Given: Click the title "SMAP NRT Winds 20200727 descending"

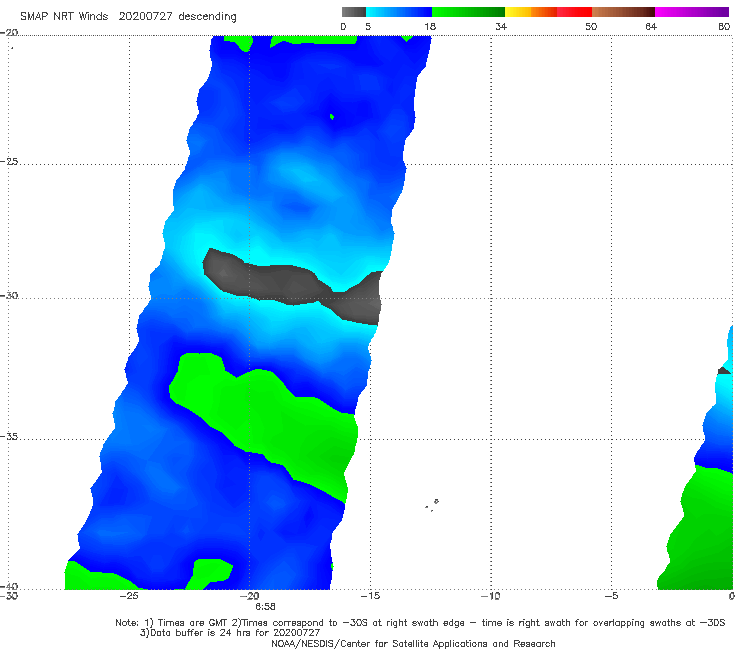Looking at the screenshot, I should coord(128,16).
